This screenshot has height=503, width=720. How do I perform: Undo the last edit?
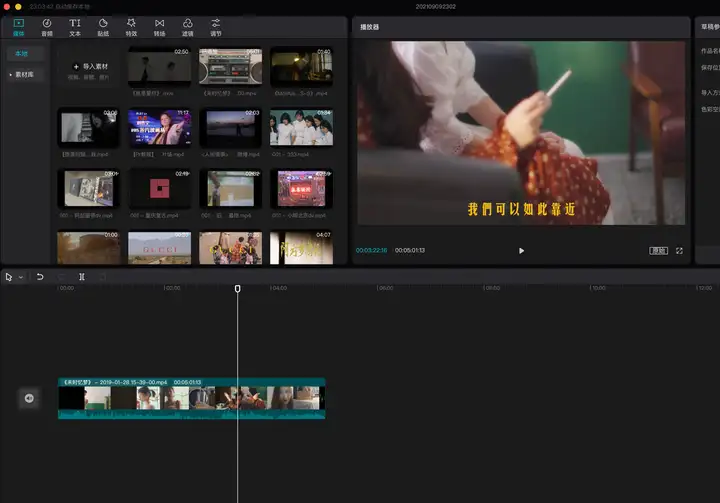(40, 277)
